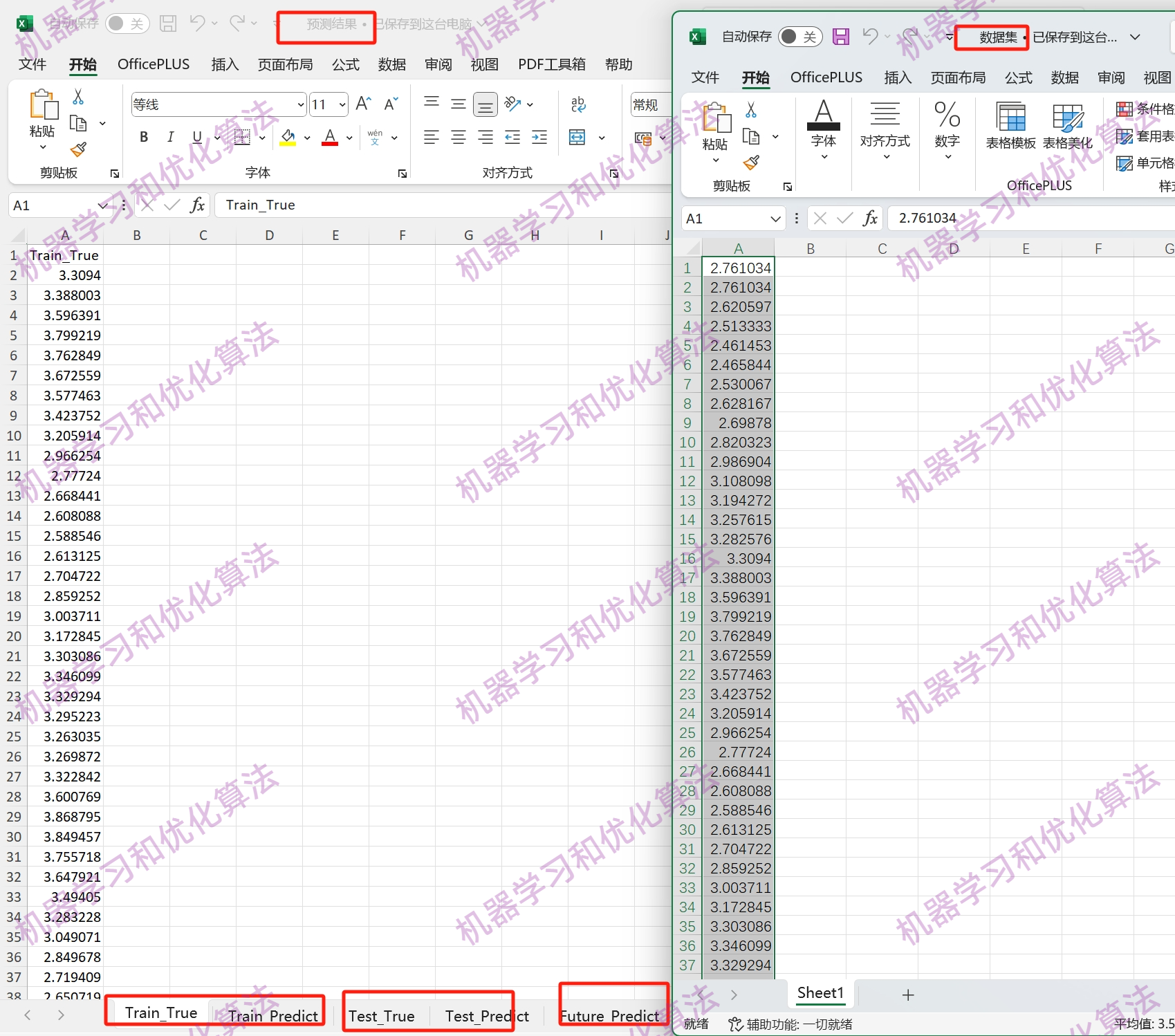The width and height of the screenshot is (1175, 1036).
Task: Open 数据 tab in right window
Action: [1064, 77]
